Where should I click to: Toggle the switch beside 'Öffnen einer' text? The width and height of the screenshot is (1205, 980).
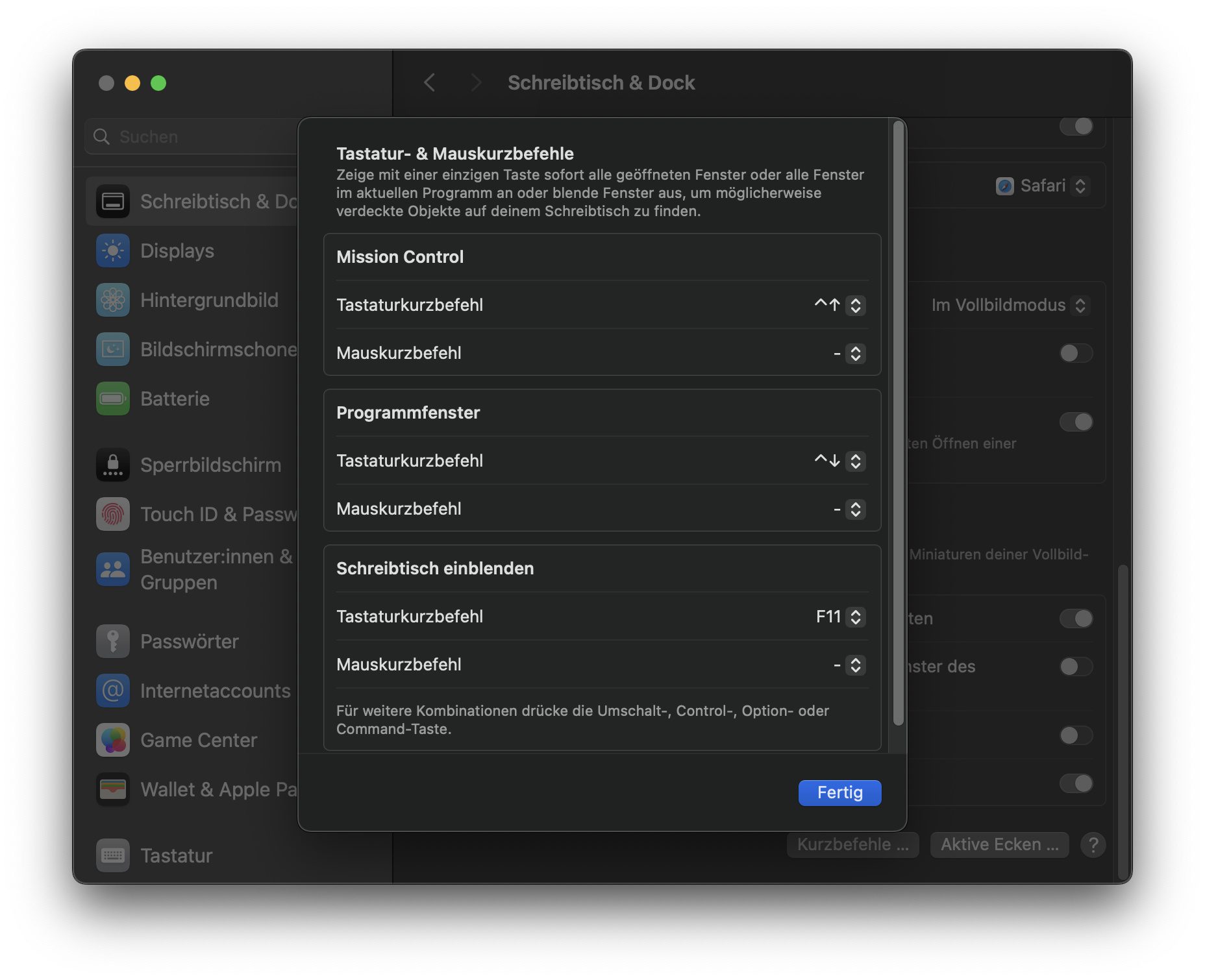(1076, 423)
